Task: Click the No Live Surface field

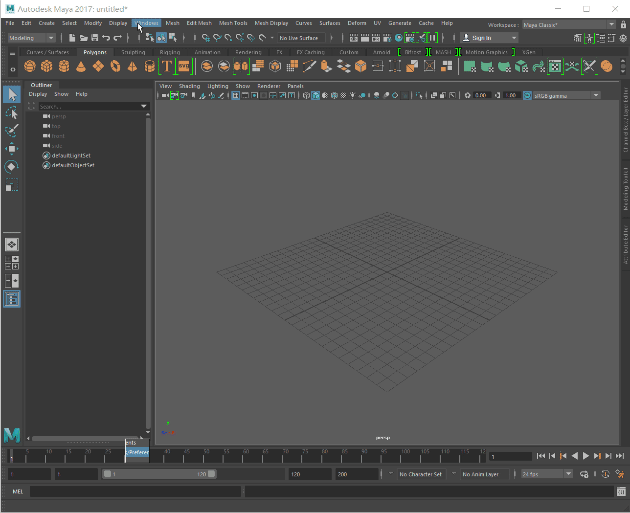Action: click(x=300, y=38)
